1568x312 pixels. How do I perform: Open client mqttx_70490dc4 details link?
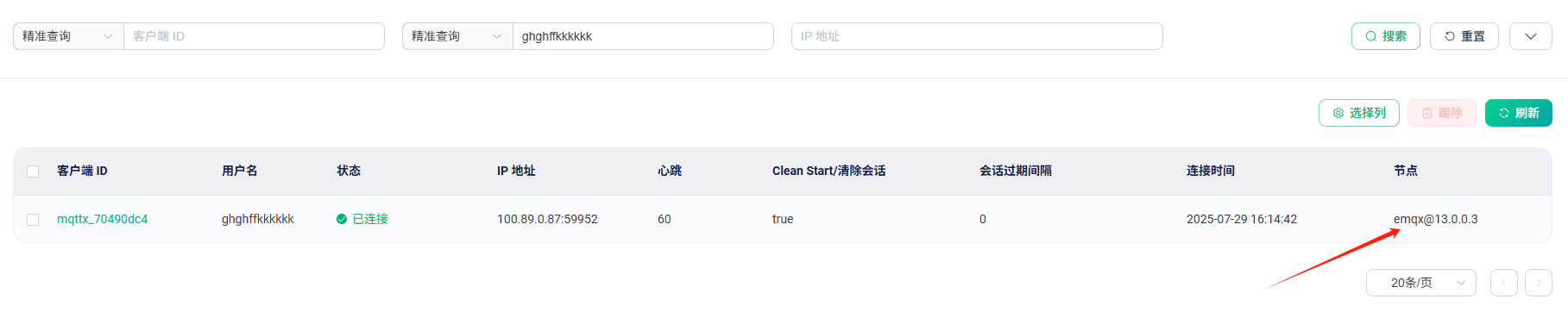pyautogui.click(x=102, y=219)
